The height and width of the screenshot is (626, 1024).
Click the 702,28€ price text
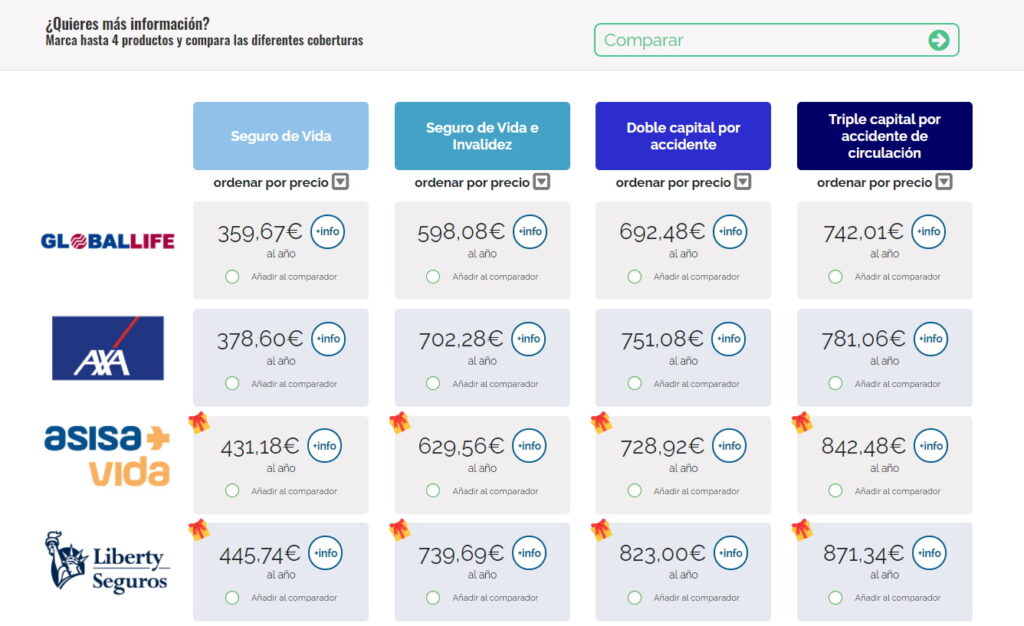click(461, 339)
